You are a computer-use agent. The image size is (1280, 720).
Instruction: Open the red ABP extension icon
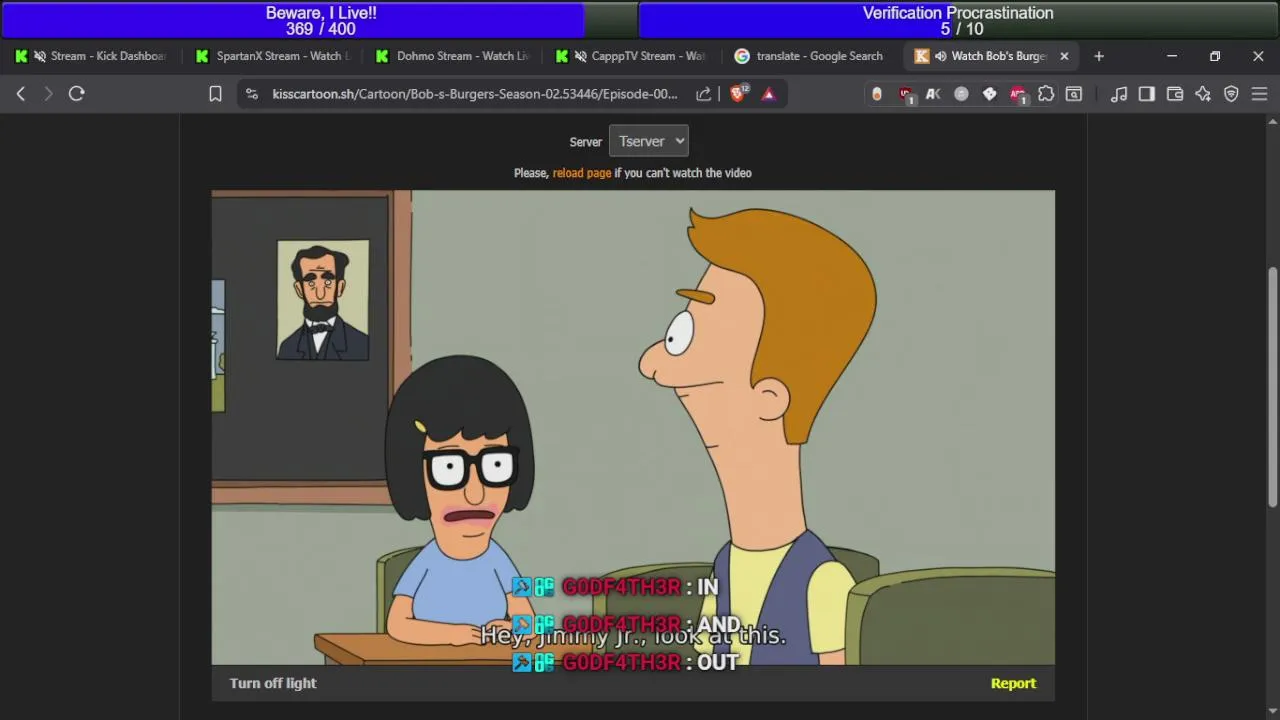[1018, 94]
